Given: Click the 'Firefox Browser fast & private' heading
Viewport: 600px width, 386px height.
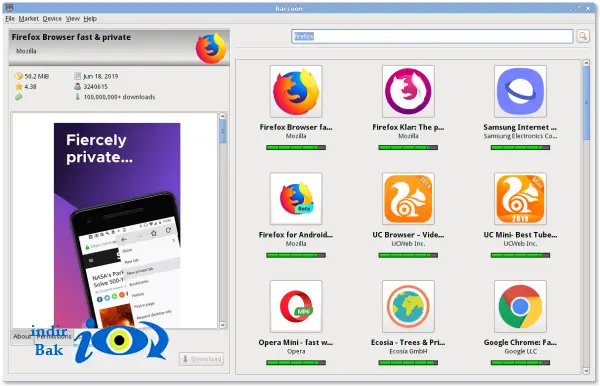Looking at the screenshot, I should [71, 37].
